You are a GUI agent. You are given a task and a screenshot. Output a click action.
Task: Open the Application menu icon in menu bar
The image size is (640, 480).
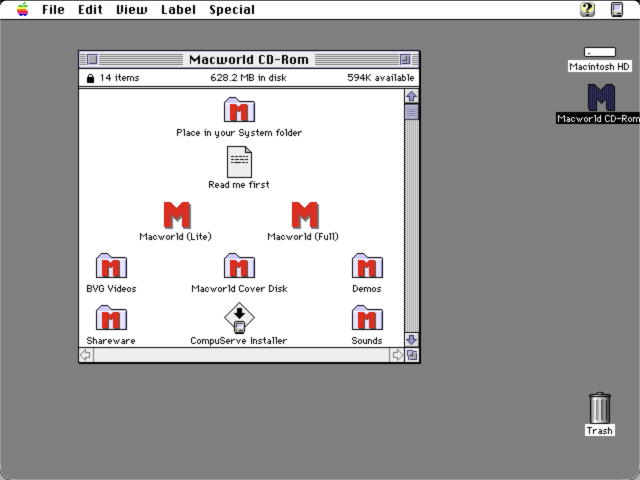click(x=617, y=9)
